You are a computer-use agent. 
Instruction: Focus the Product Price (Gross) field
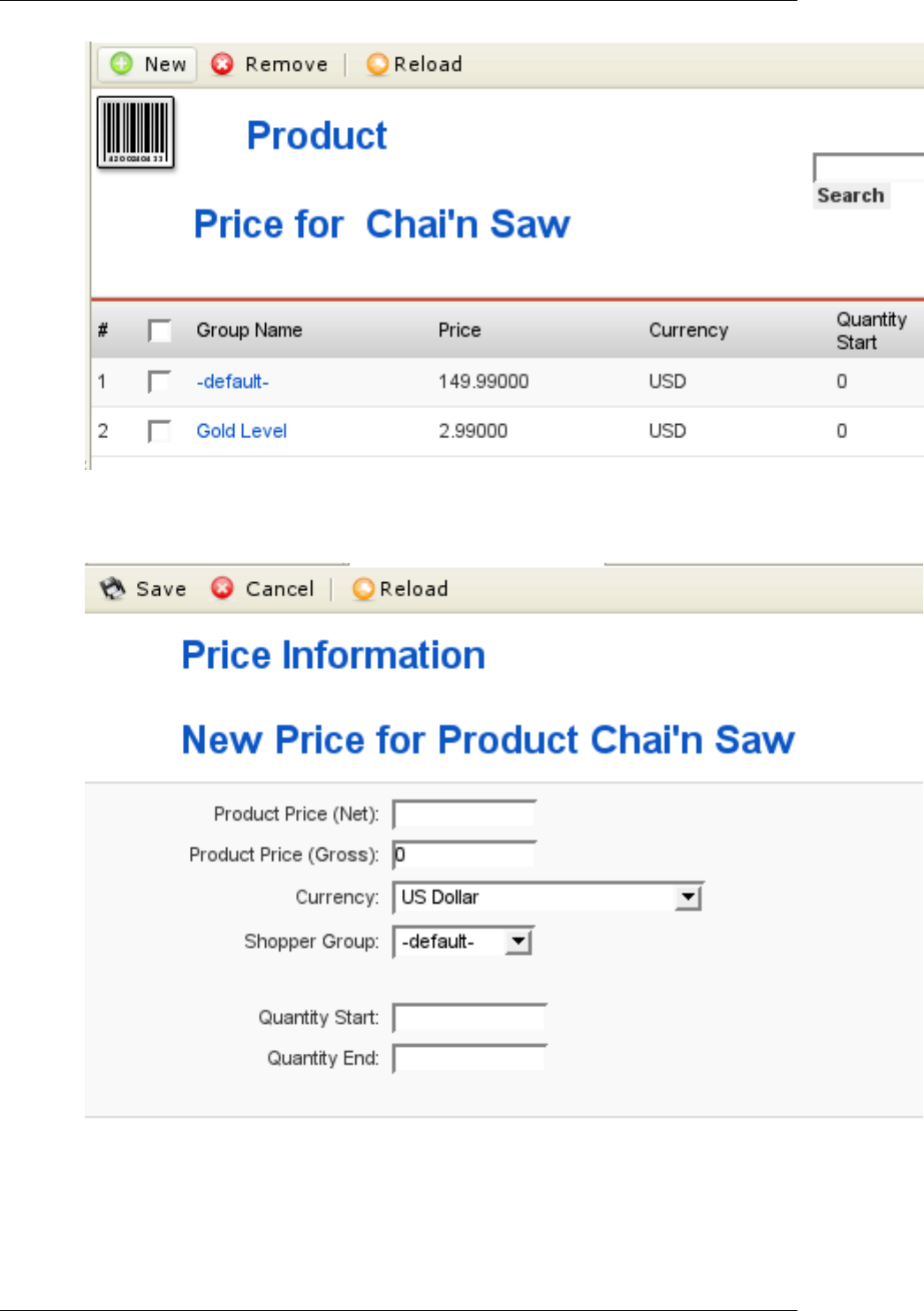465,854
